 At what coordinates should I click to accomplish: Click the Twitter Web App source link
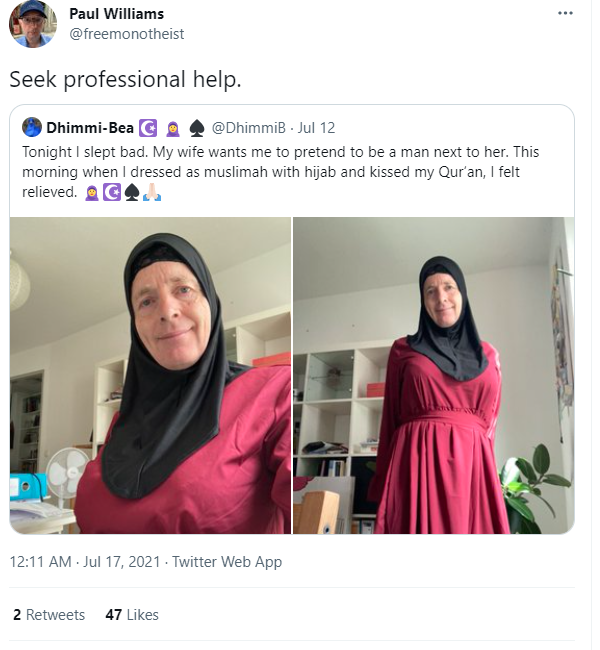(x=227, y=562)
